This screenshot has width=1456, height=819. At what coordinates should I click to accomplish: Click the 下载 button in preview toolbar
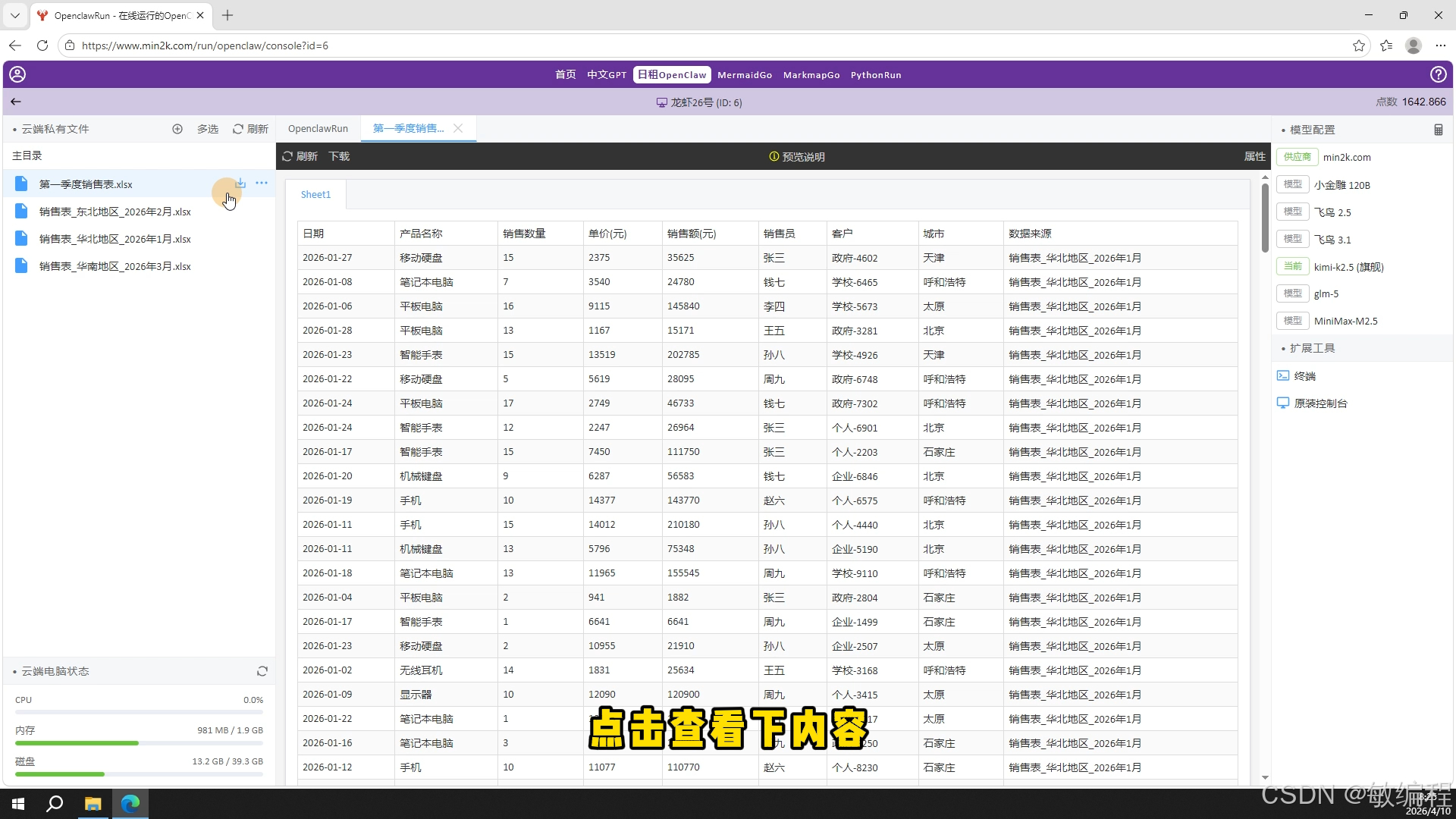339,156
